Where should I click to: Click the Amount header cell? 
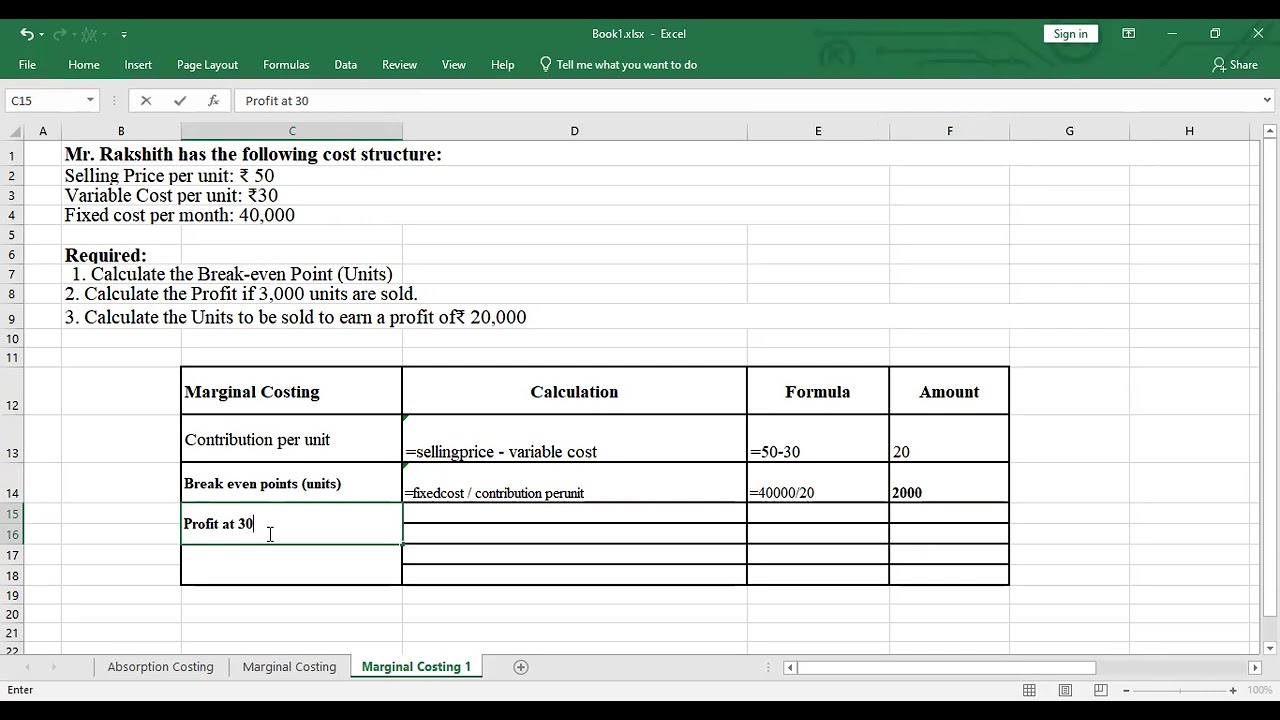pyautogui.click(x=949, y=391)
